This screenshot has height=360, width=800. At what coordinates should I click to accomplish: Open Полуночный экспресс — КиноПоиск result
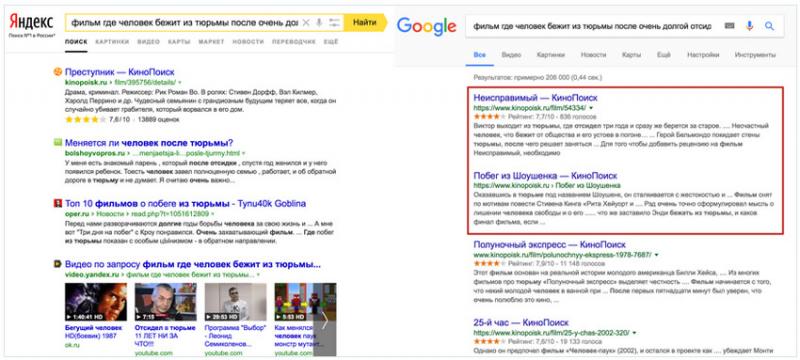tap(549, 245)
